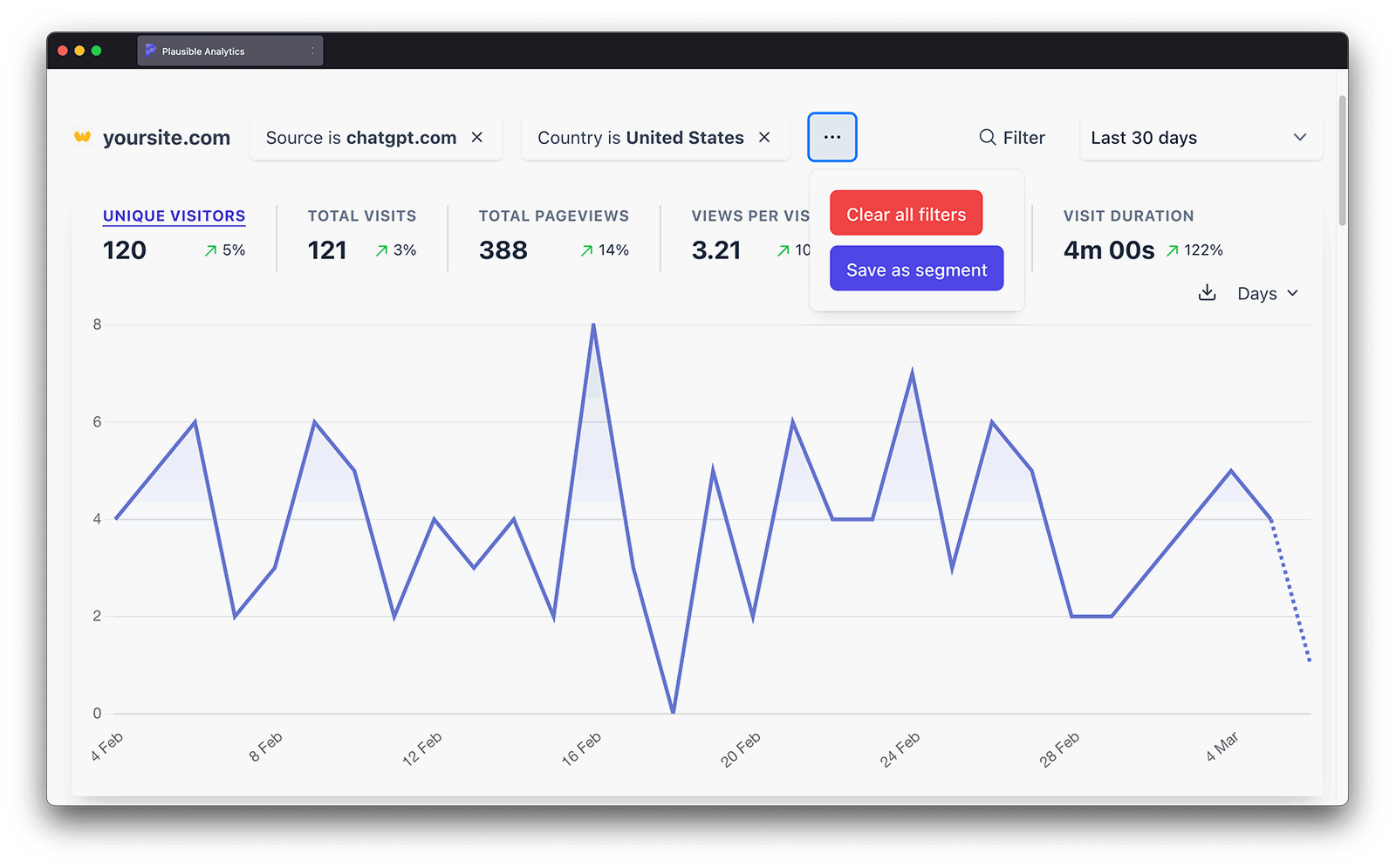Image resolution: width=1396 pixels, height=868 pixels.
Task: Click the Plausible Analytics favicon in the tab
Action: click(x=152, y=50)
